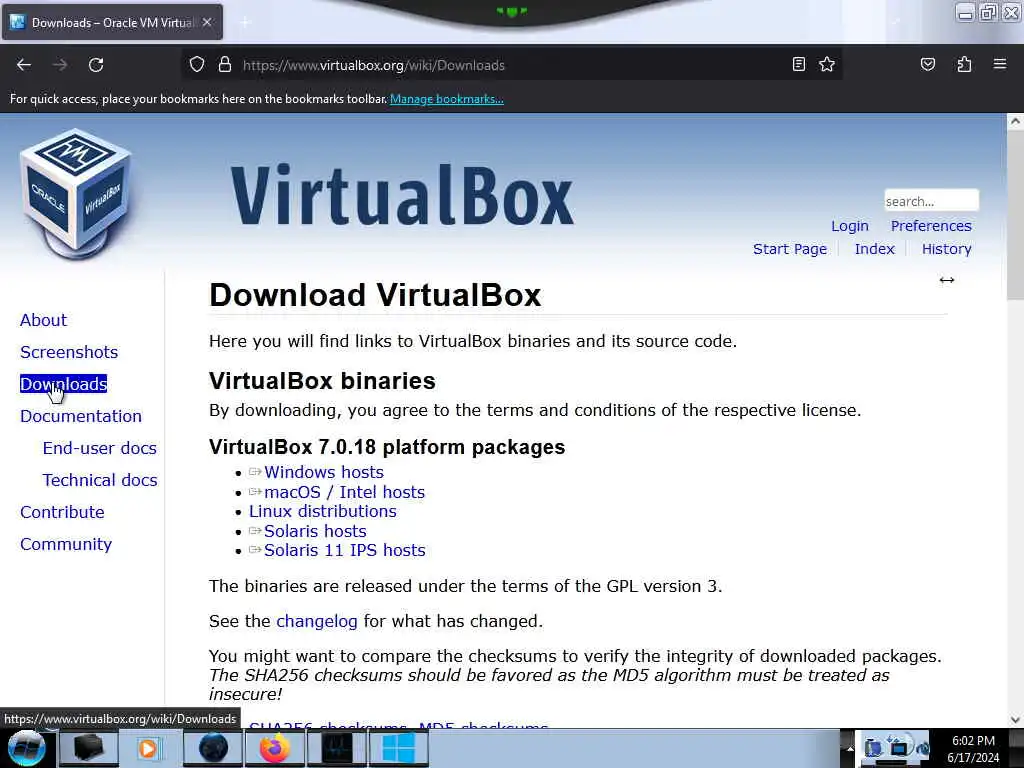The height and width of the screenshot is (768, 1024).
Task: Bookmark this page with the star icon
Action: tap(827, 64)
